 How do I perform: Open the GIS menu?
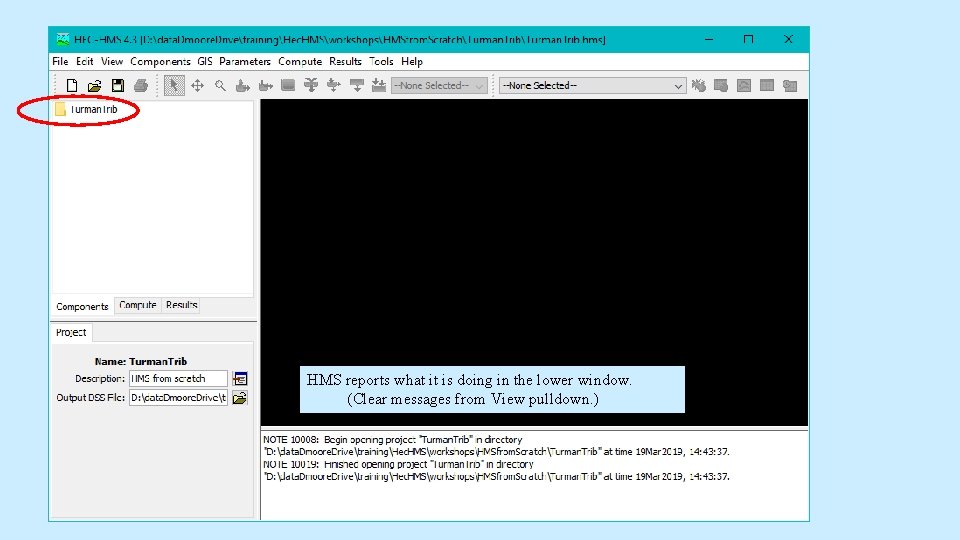click(205, 61)
